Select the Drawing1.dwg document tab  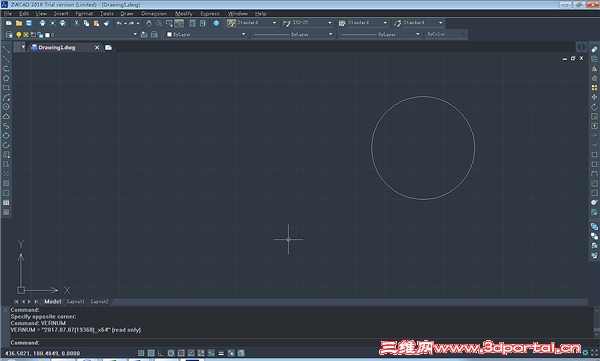pos(57,47)
